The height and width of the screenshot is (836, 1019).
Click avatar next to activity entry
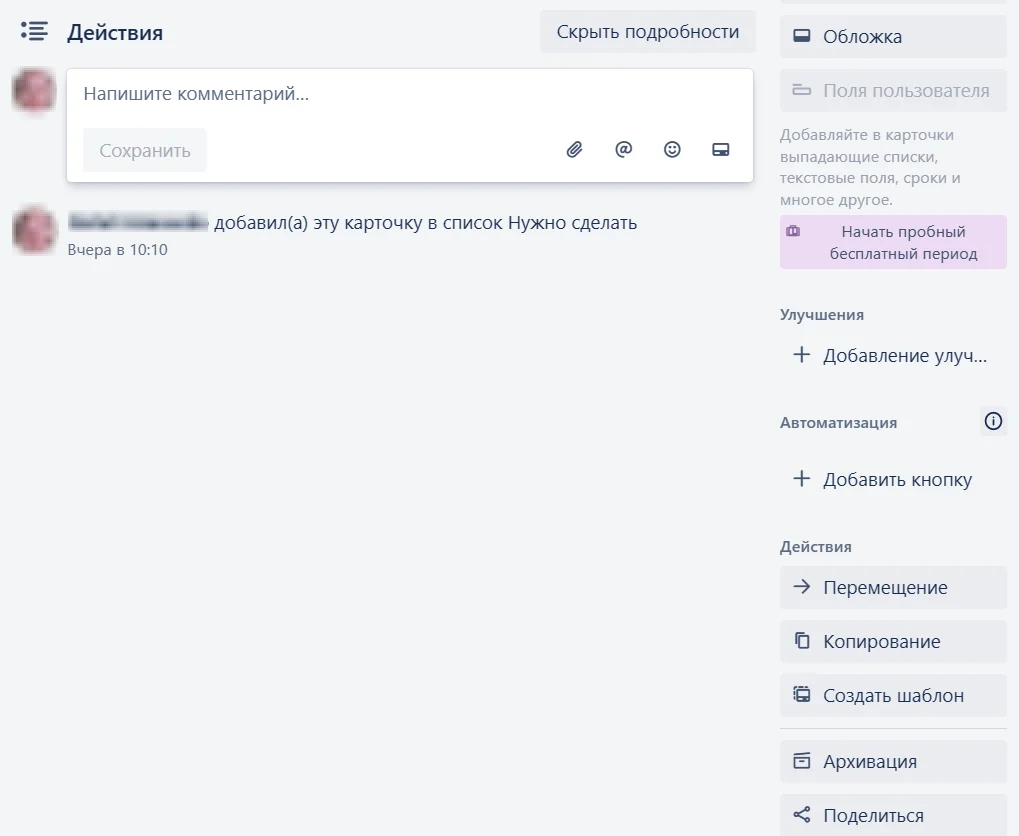[x=33, y=230]
